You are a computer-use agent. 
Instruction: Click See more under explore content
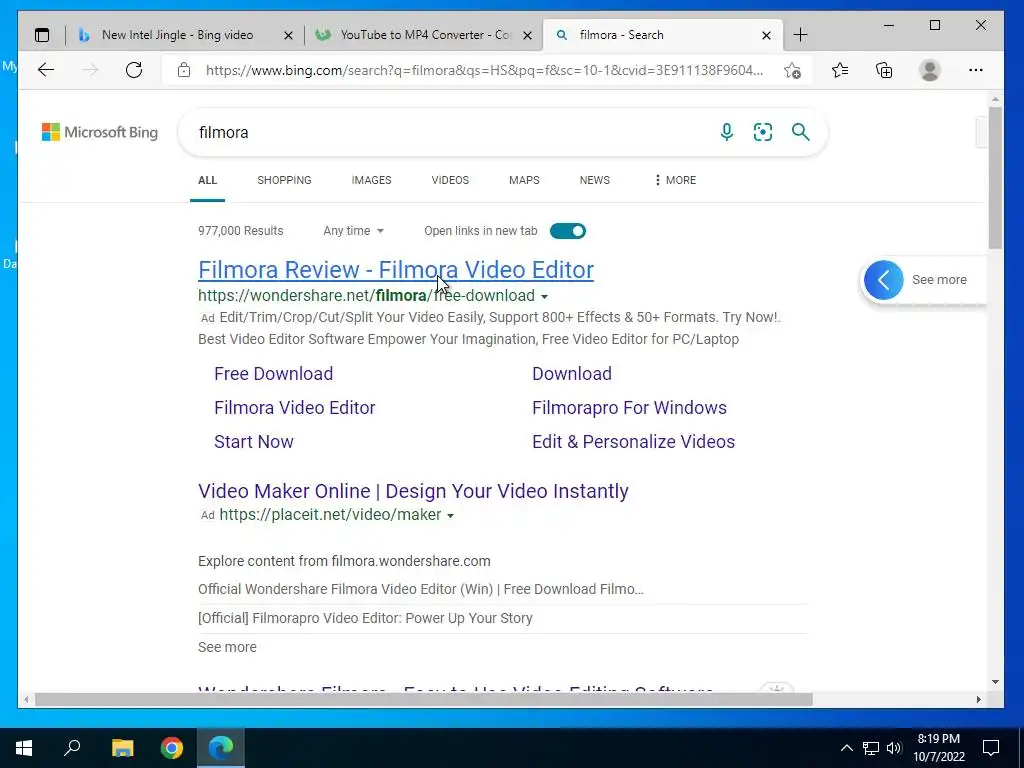pyautogui.click(x=227, y=647)
